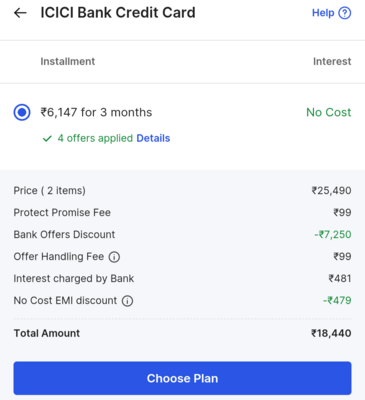Open the Help question mark icon
Image resolution: width=365 pixels, height=400 pixels.
[345, 13]
